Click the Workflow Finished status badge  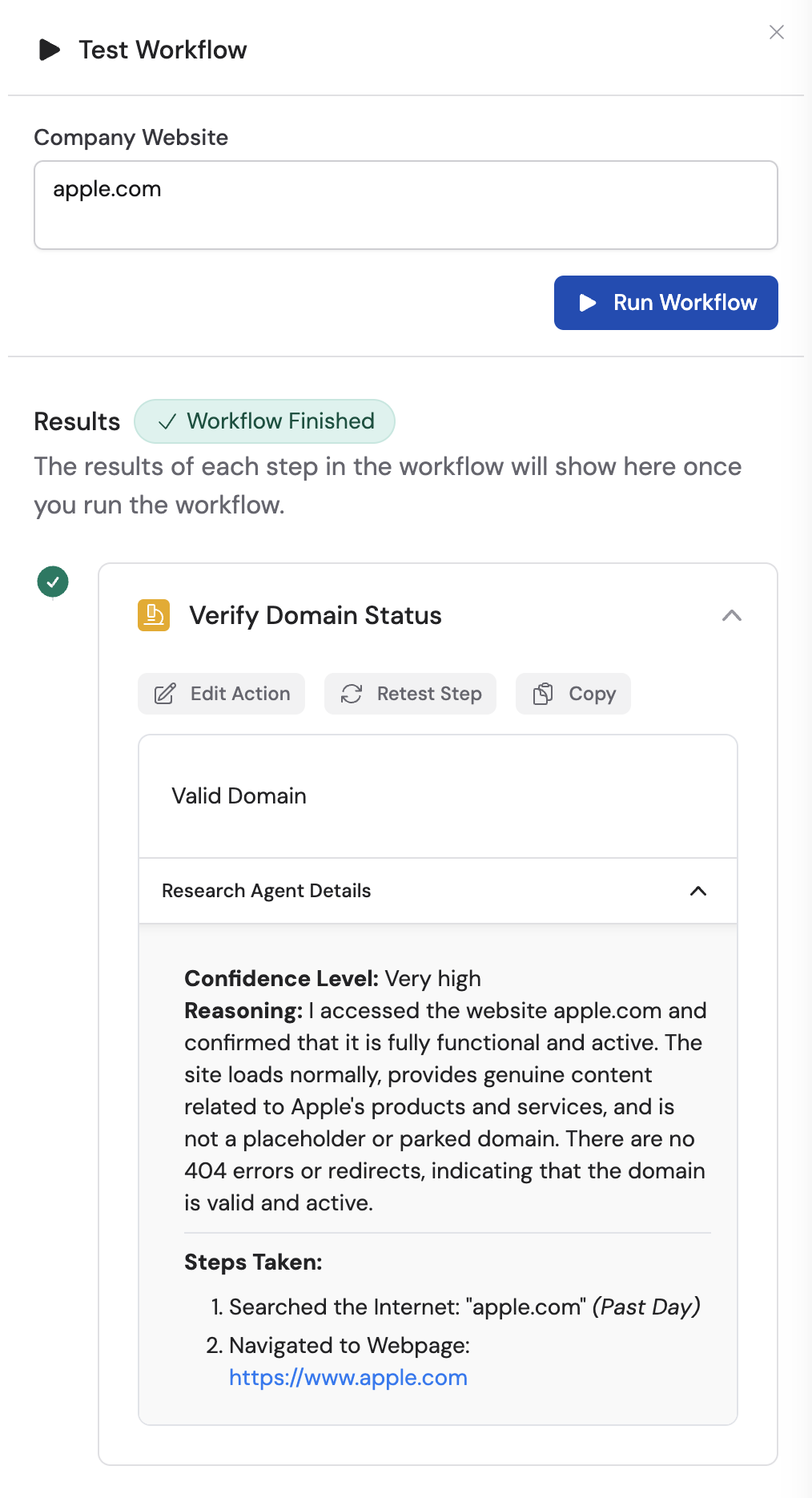tap(264, 421)
